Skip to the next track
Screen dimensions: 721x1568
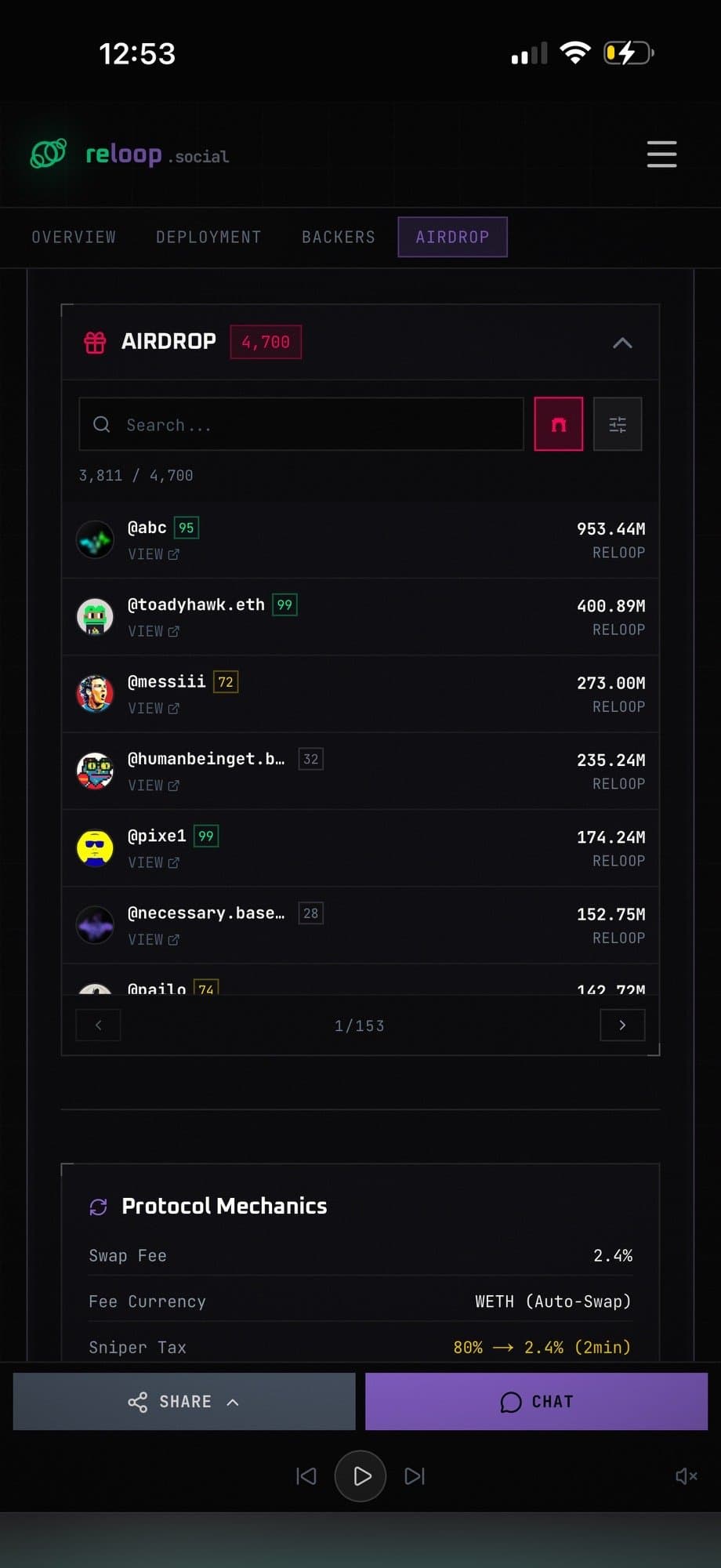click(415, 1476)
